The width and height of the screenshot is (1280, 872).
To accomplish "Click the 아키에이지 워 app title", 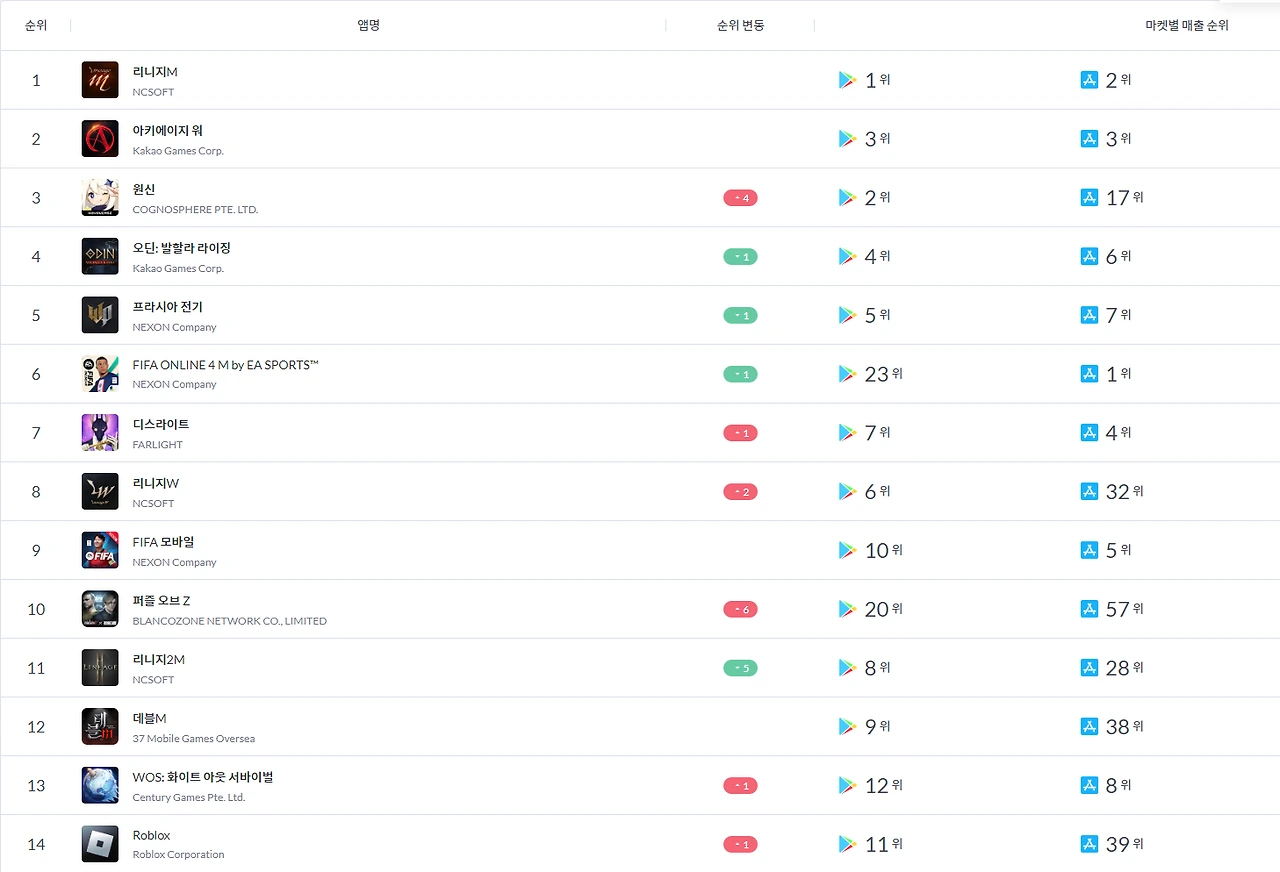I will click(x=168, y=131).
